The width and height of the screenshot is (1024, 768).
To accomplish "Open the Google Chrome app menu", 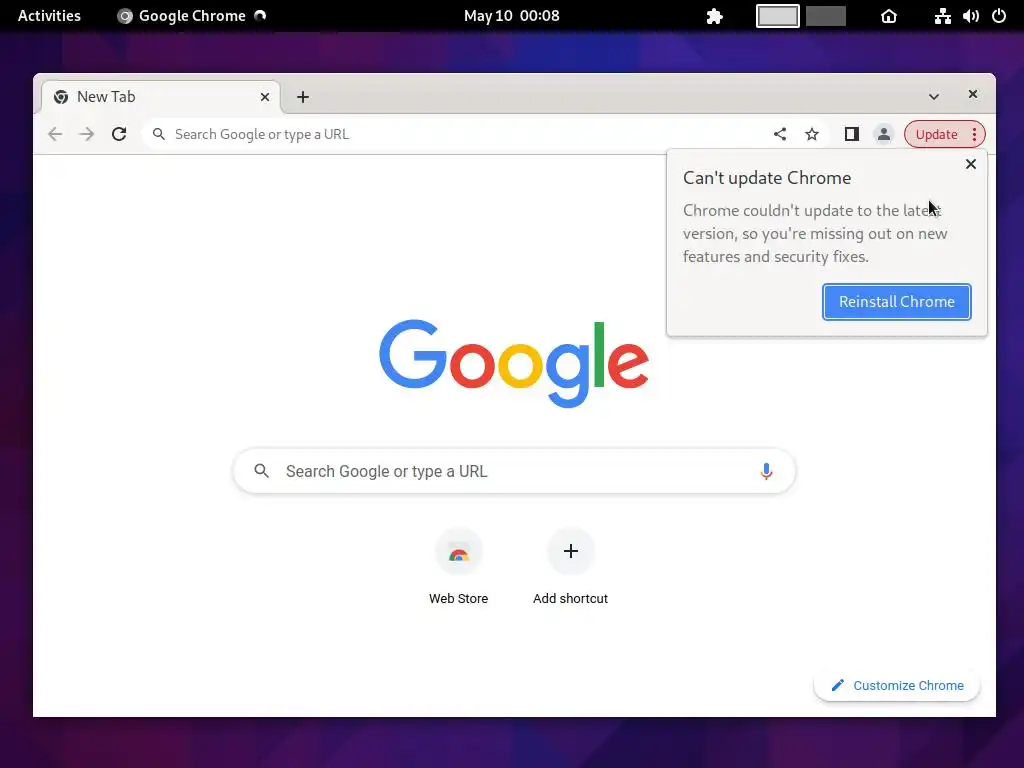I will pyautogui.click(x=191, y=16).
